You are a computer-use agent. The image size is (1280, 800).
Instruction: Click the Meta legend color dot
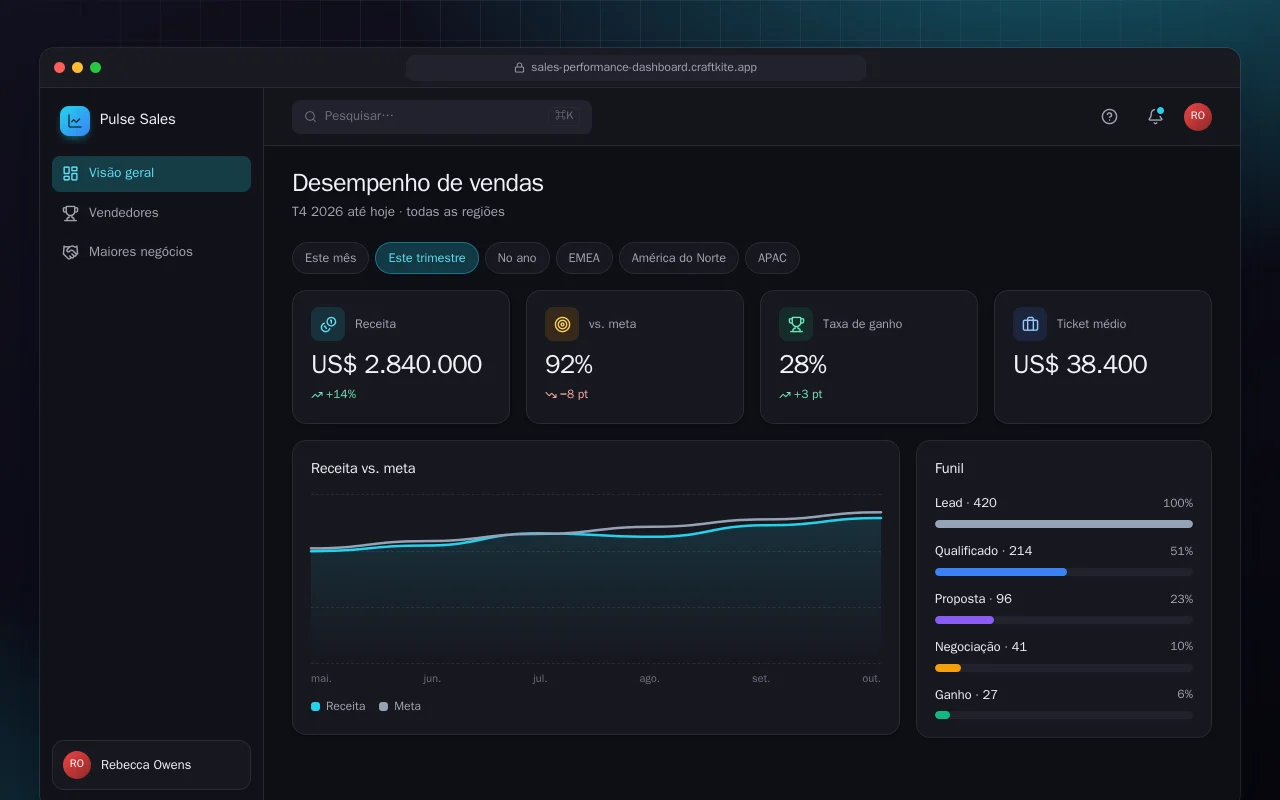[384, 706]
